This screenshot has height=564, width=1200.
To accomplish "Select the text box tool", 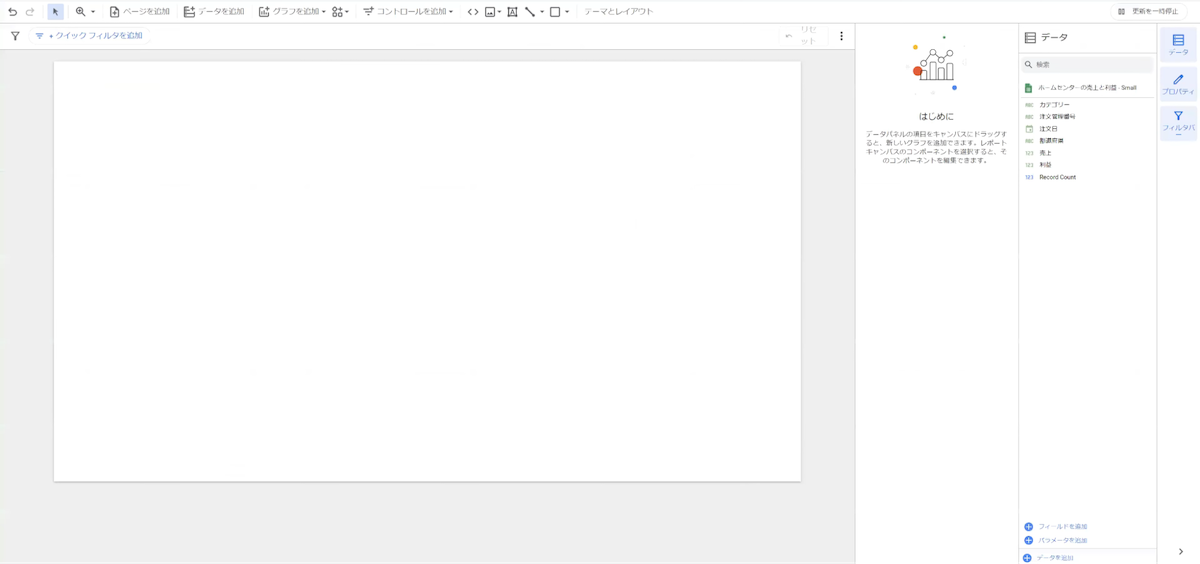I will (x=512, y=12).
